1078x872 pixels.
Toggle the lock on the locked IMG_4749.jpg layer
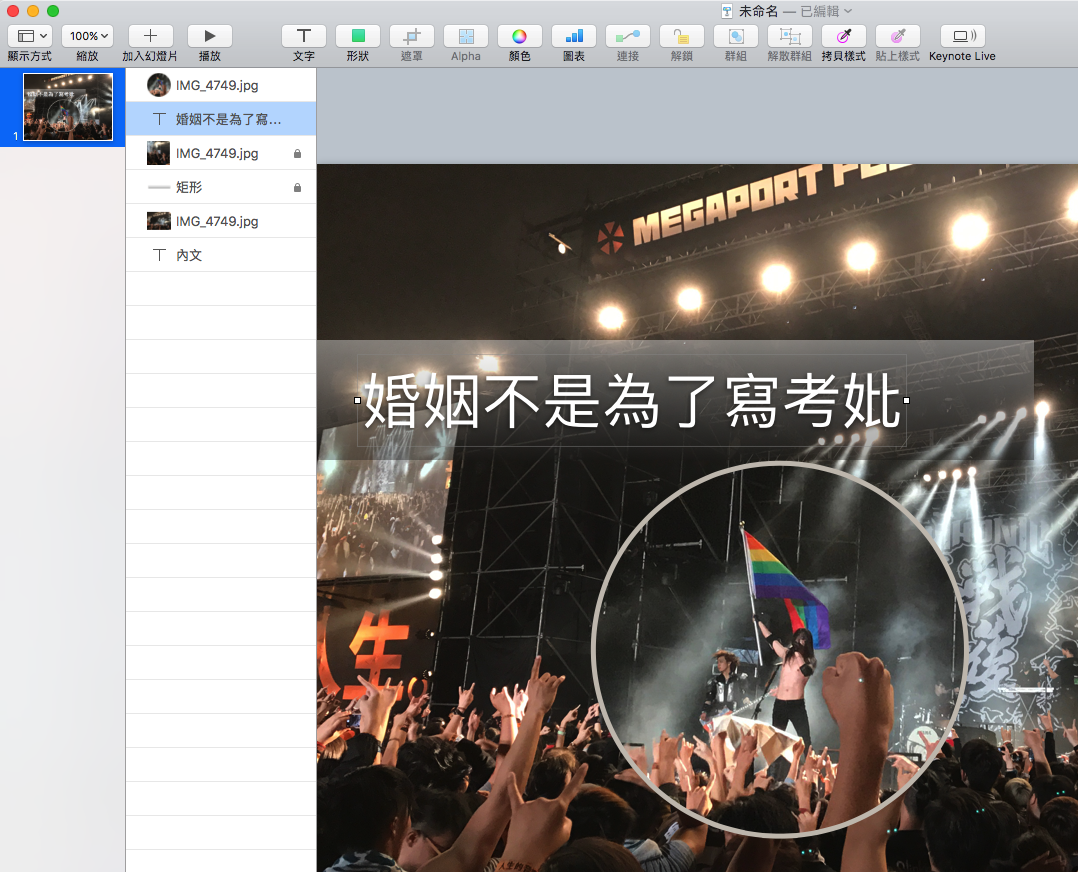(297, 154)
